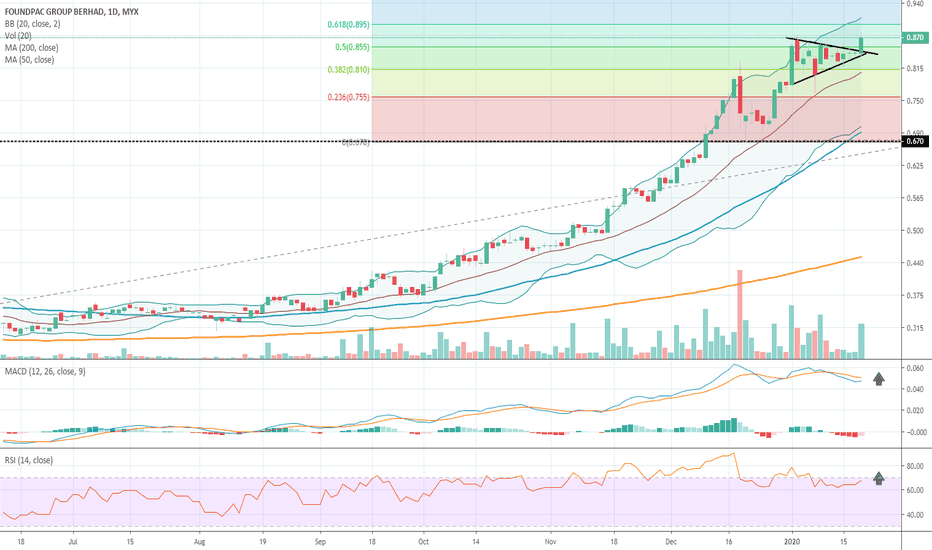The height and width of the screenshot is (550, 932).
Task: Click the 0.625 price axis value
Action: pos(915,165)
